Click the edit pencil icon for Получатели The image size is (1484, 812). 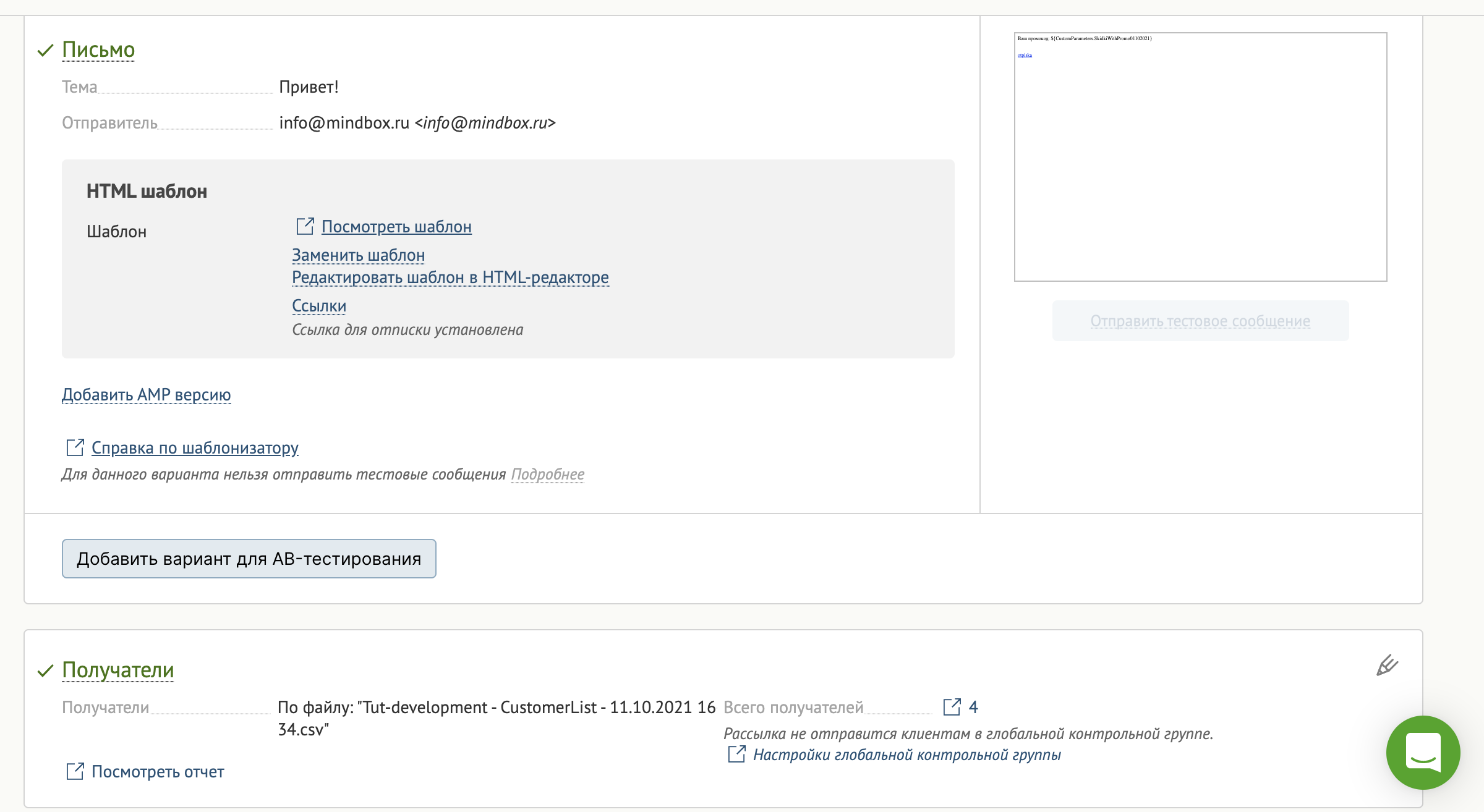click(1387, 666)
